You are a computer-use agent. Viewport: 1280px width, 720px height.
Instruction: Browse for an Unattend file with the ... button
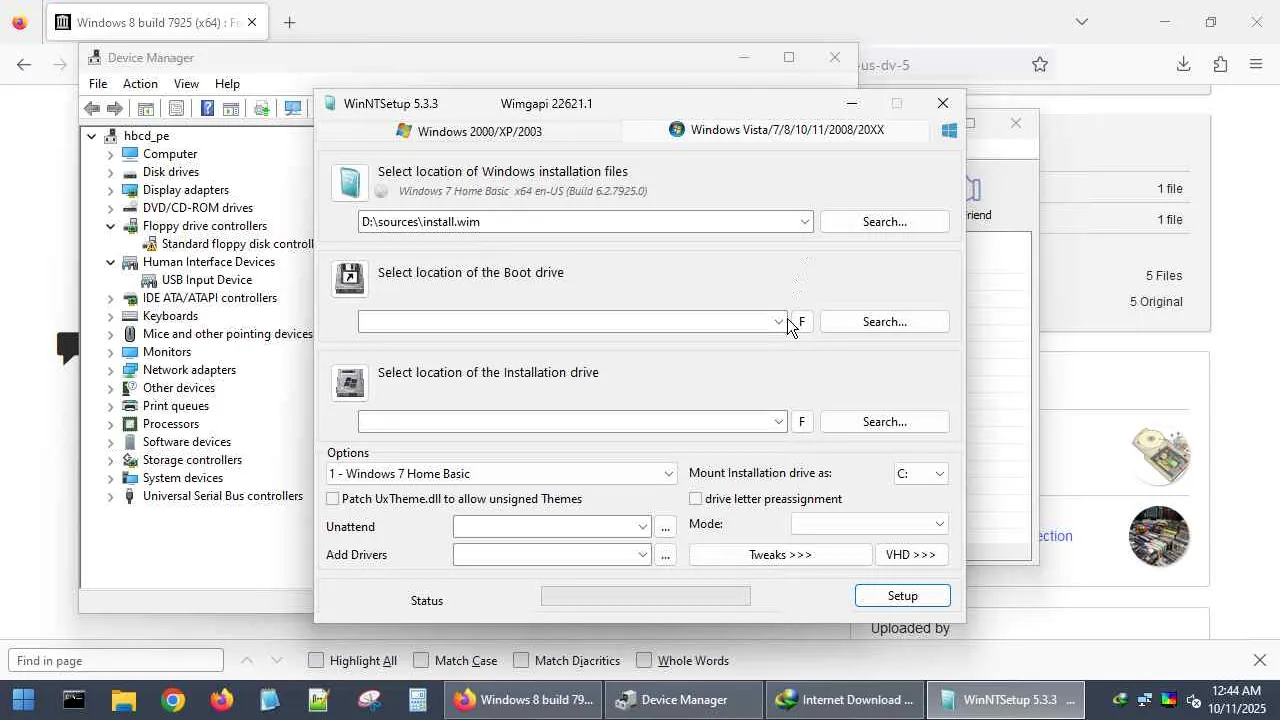(x=665, y=527)
